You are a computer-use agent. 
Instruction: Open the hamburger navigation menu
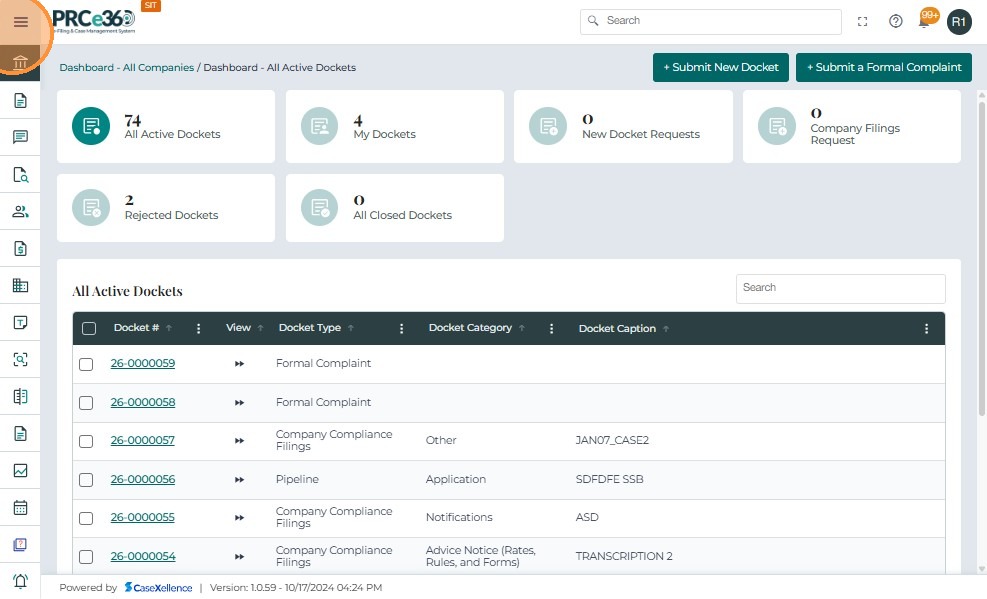(20, 22)
